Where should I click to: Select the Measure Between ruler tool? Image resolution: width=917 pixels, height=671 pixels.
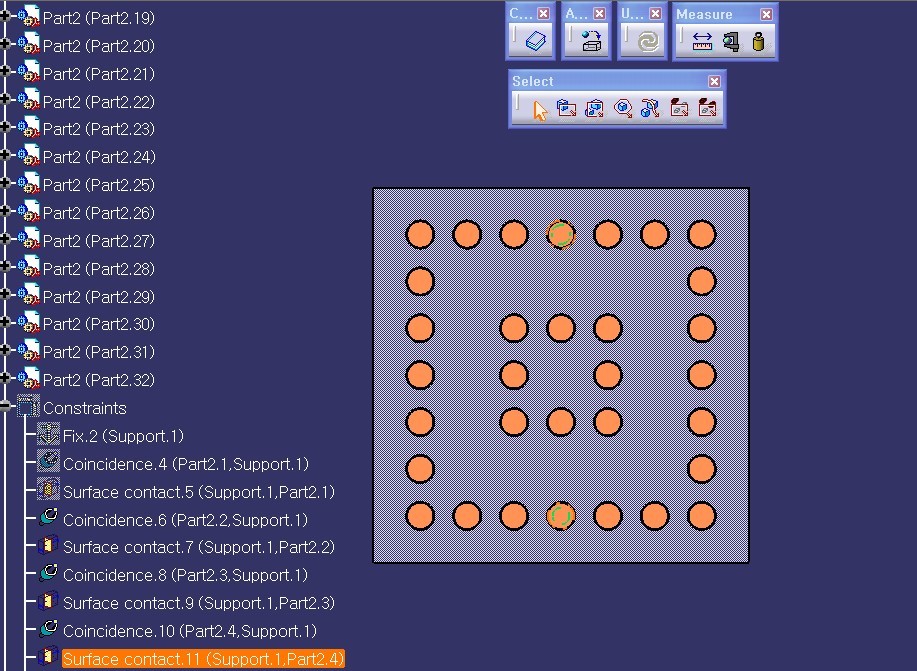pos(702,41)
